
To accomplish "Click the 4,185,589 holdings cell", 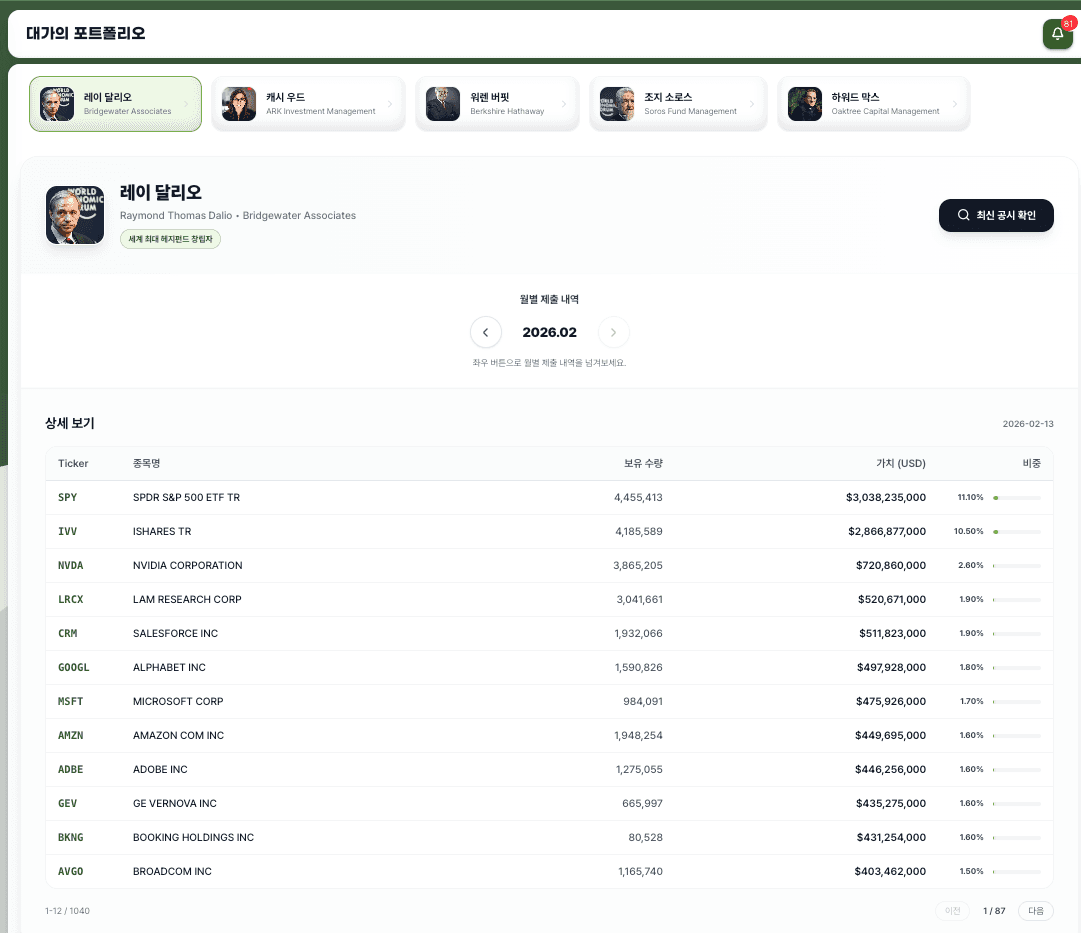I will pos(639,532).
